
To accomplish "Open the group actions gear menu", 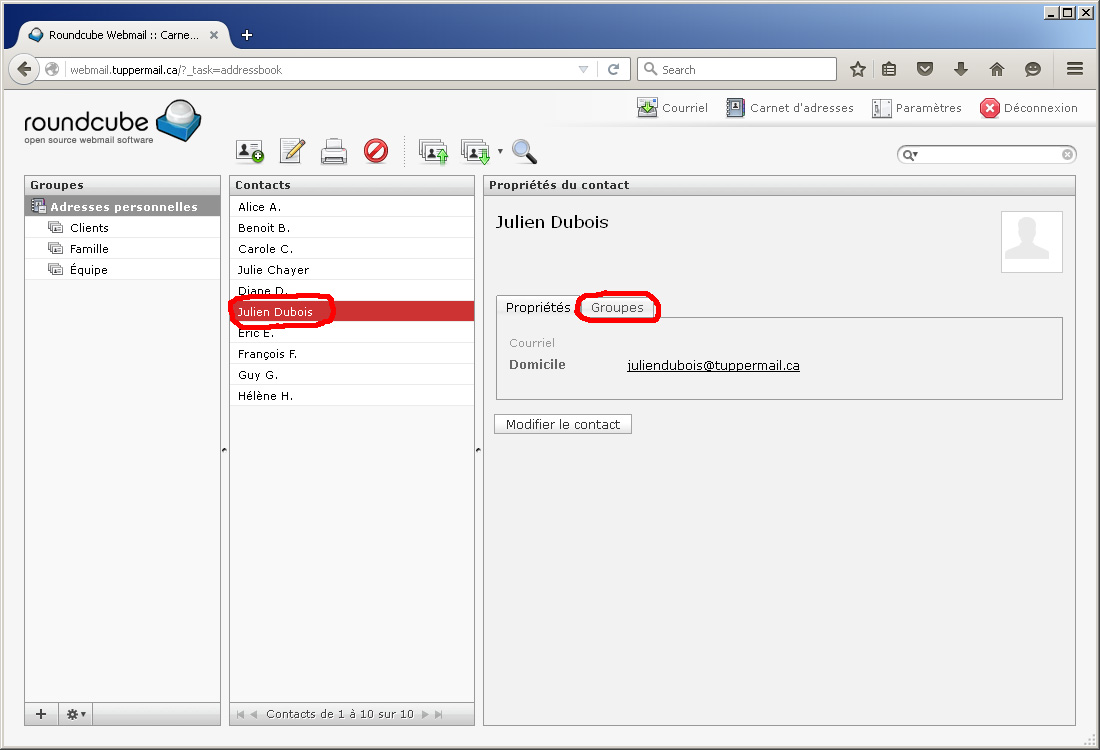I will click(76, 714).
